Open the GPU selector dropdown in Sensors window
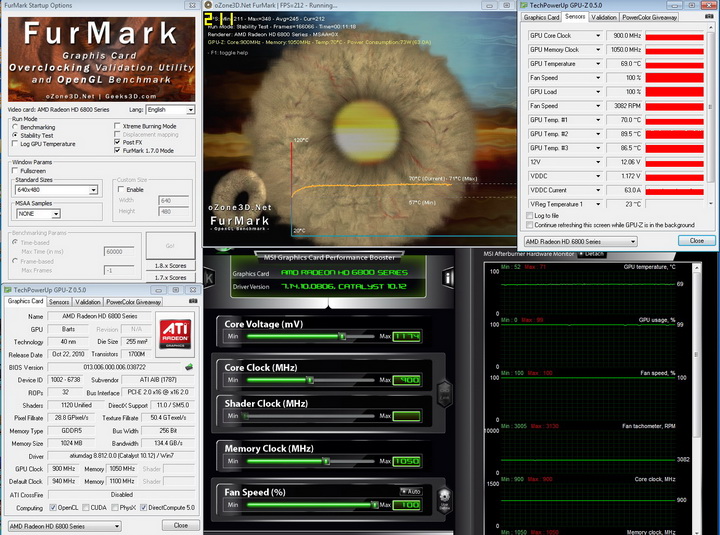Image resolution: width=720 pixels, height=535 pixels. click(581, 242)
